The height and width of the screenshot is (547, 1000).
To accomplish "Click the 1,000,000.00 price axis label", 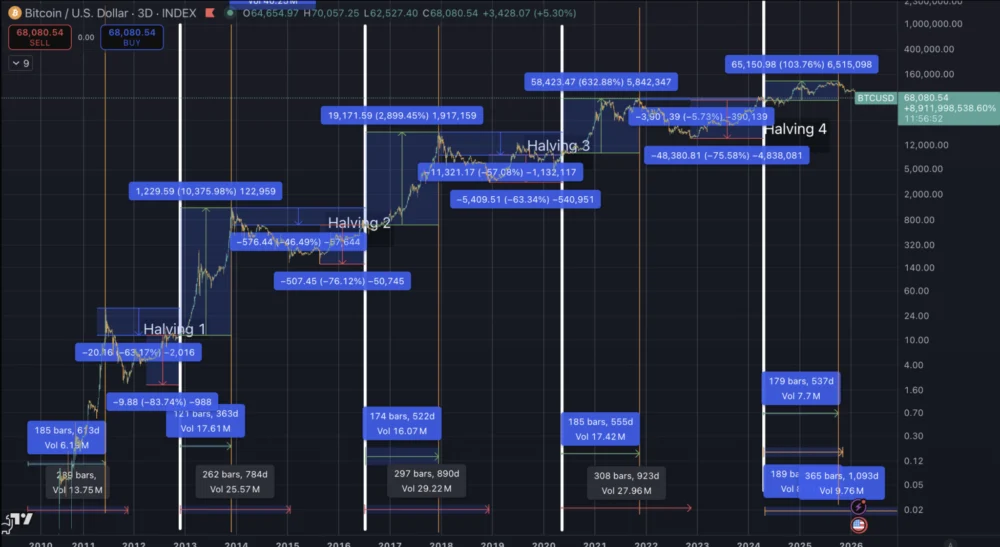I will [933, 24].
